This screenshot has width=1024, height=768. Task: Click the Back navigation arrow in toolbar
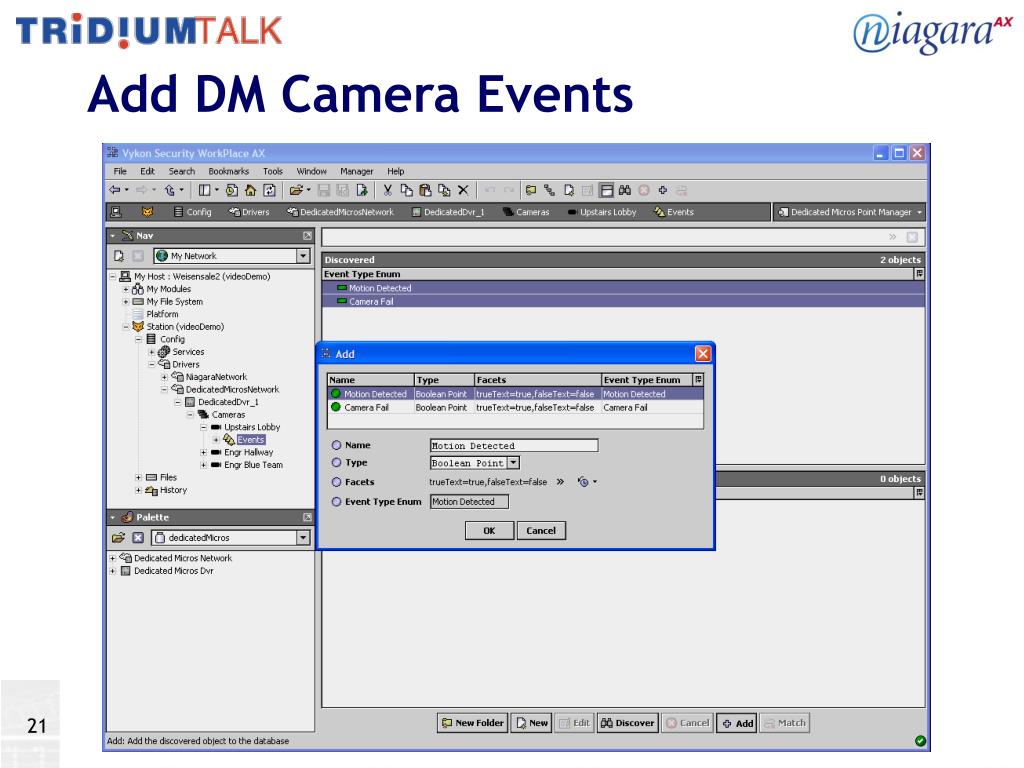[x=116, y=190]
